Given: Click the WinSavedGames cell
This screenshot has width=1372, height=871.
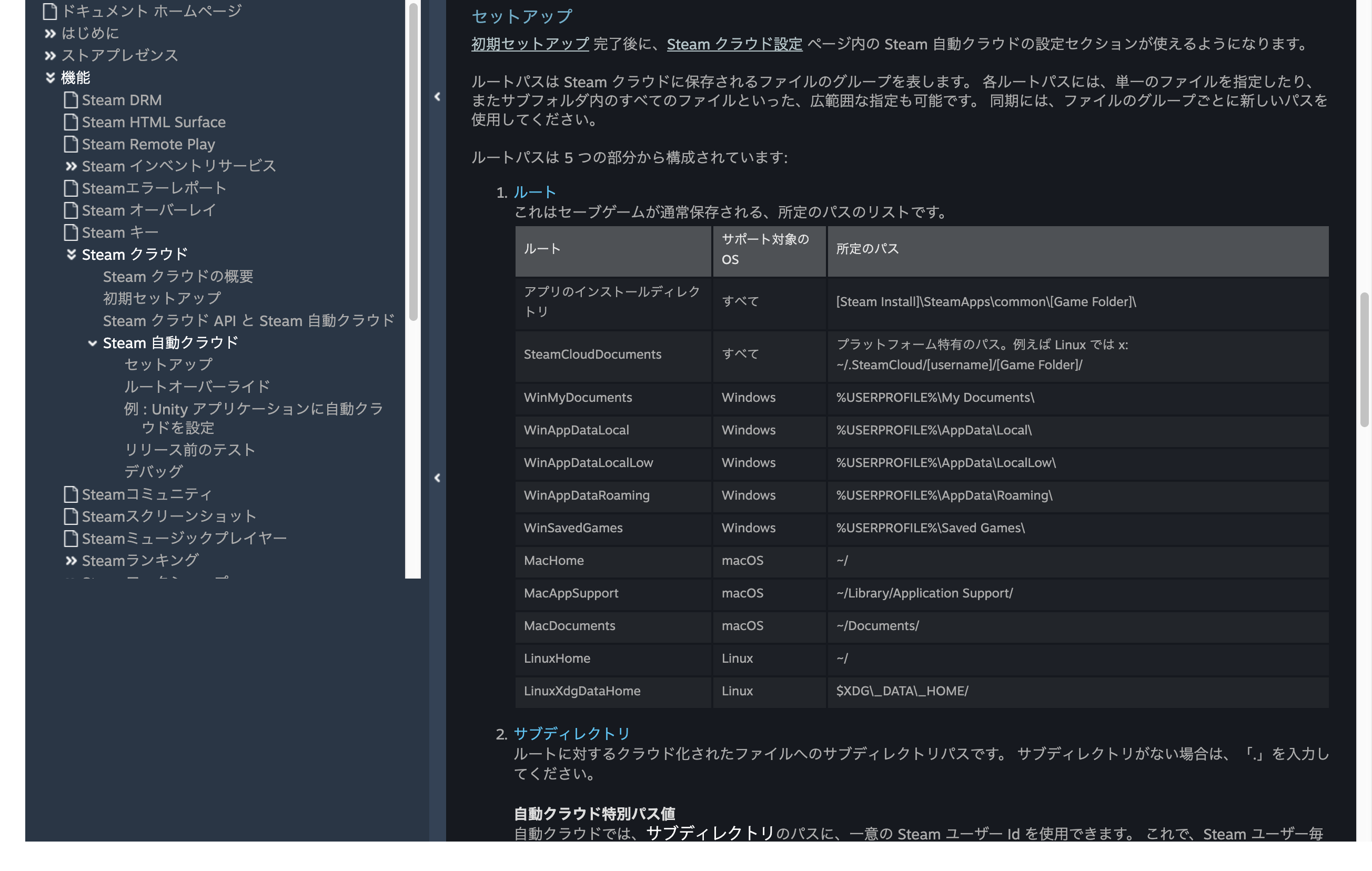Looking at the screenshot, I should coord(613,529).
